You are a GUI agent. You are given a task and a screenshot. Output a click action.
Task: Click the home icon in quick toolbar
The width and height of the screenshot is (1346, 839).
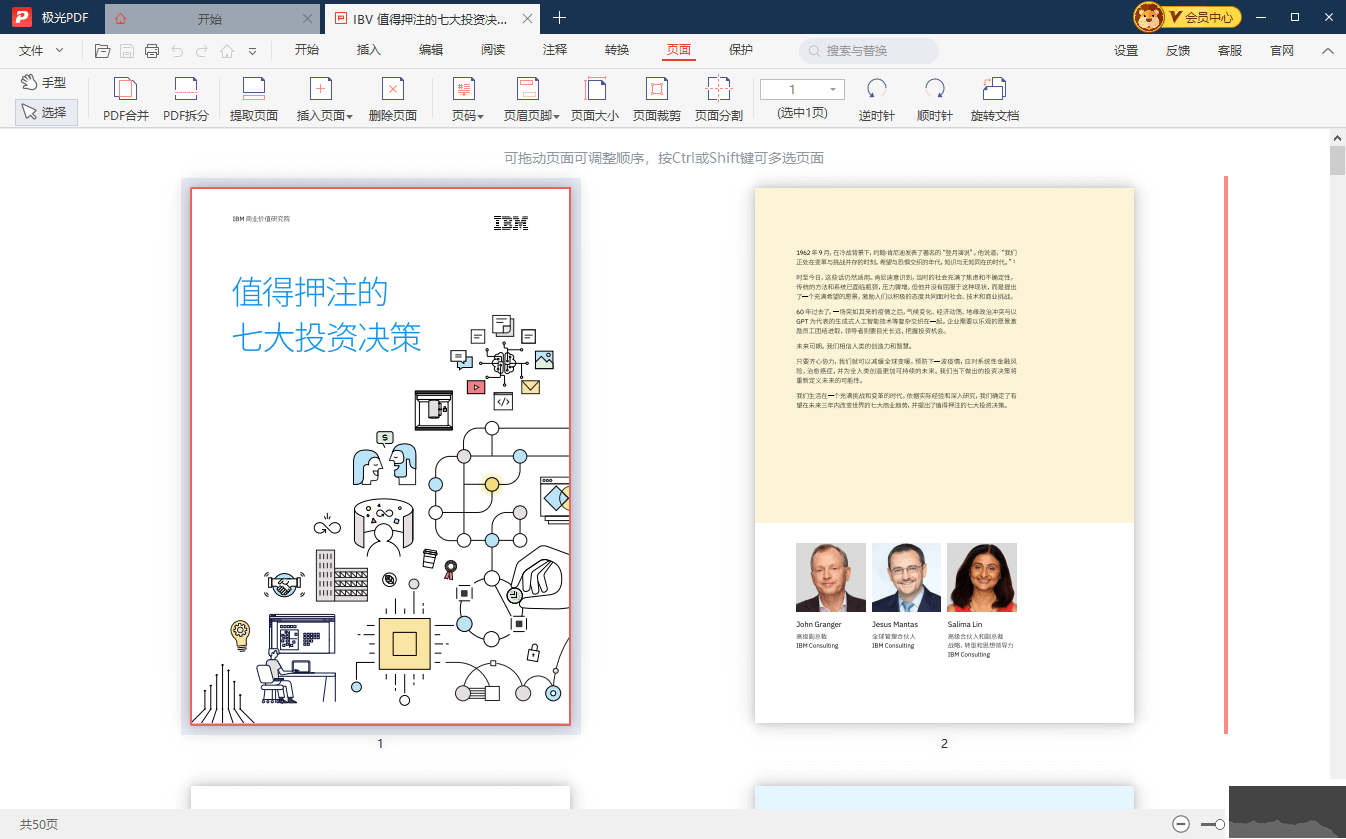pos(227,51)
